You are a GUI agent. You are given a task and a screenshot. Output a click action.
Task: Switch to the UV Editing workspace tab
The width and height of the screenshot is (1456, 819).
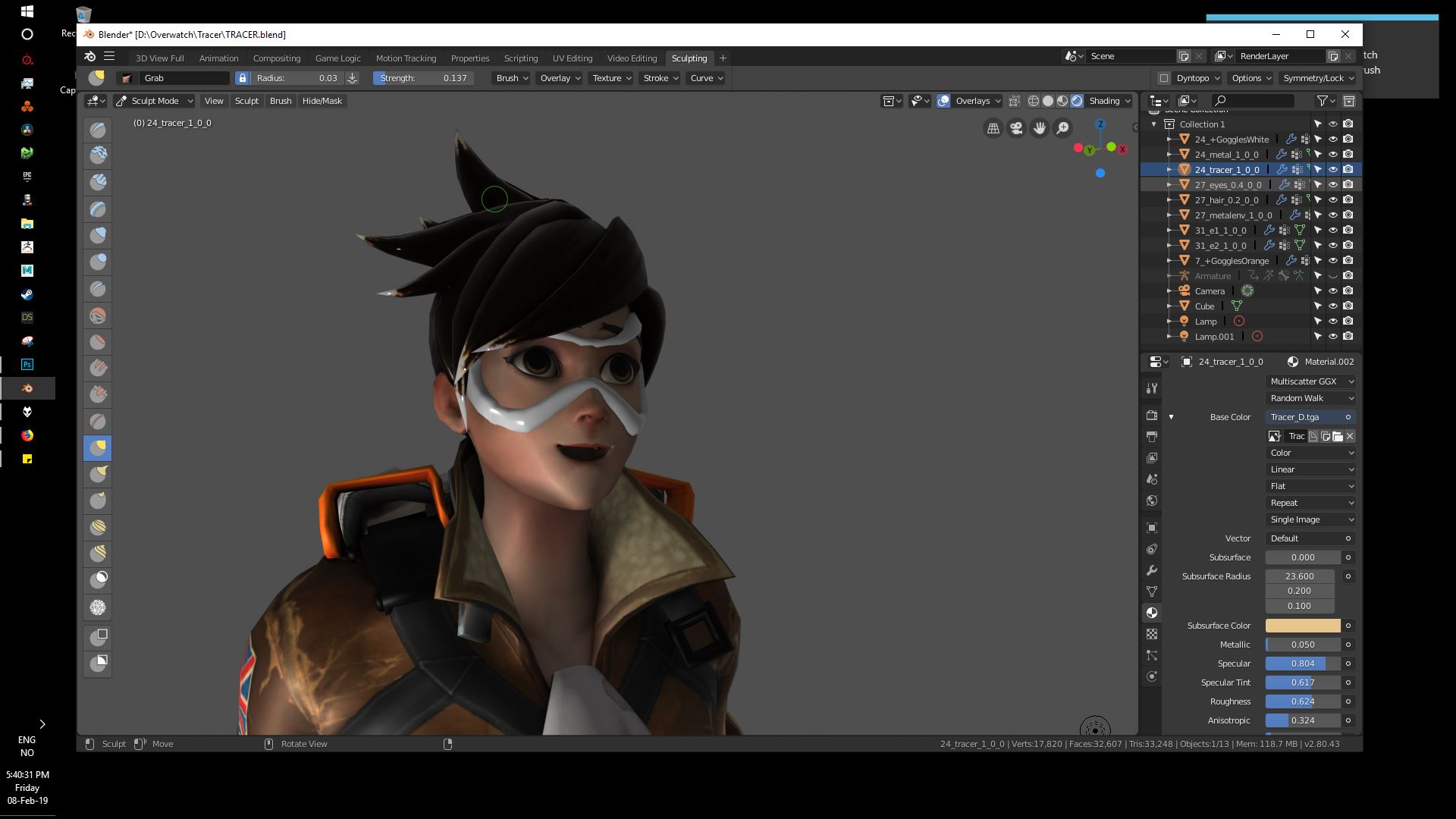click(572, 58)
